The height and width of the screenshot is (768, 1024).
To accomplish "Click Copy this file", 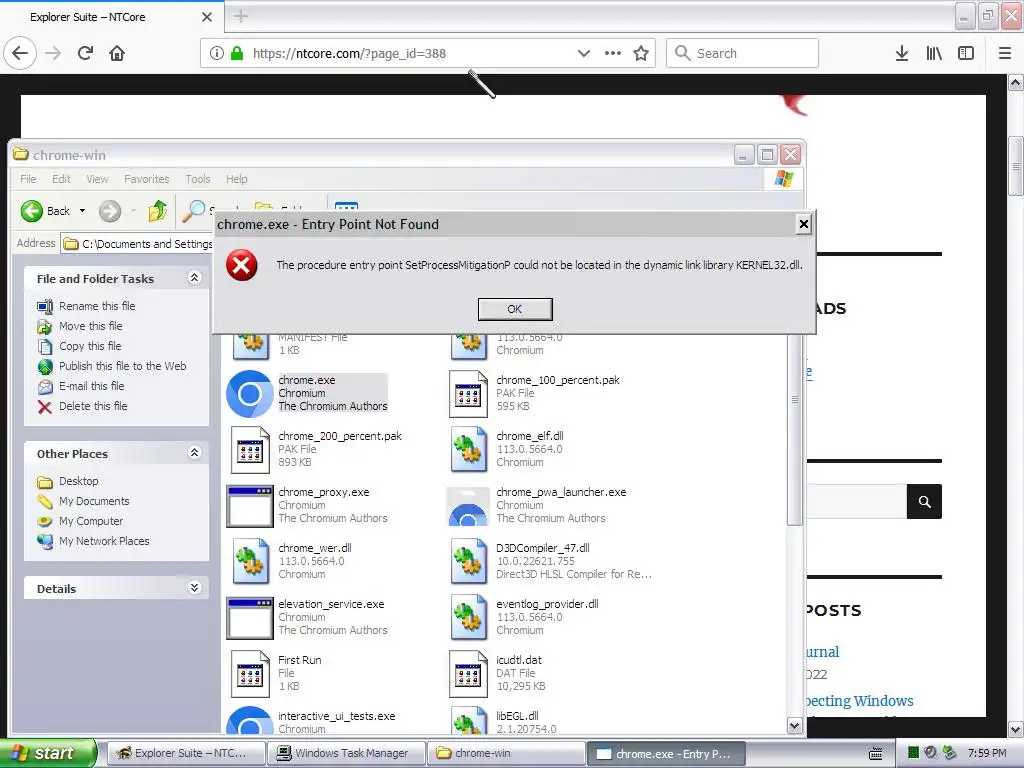I will coord(90,346).
